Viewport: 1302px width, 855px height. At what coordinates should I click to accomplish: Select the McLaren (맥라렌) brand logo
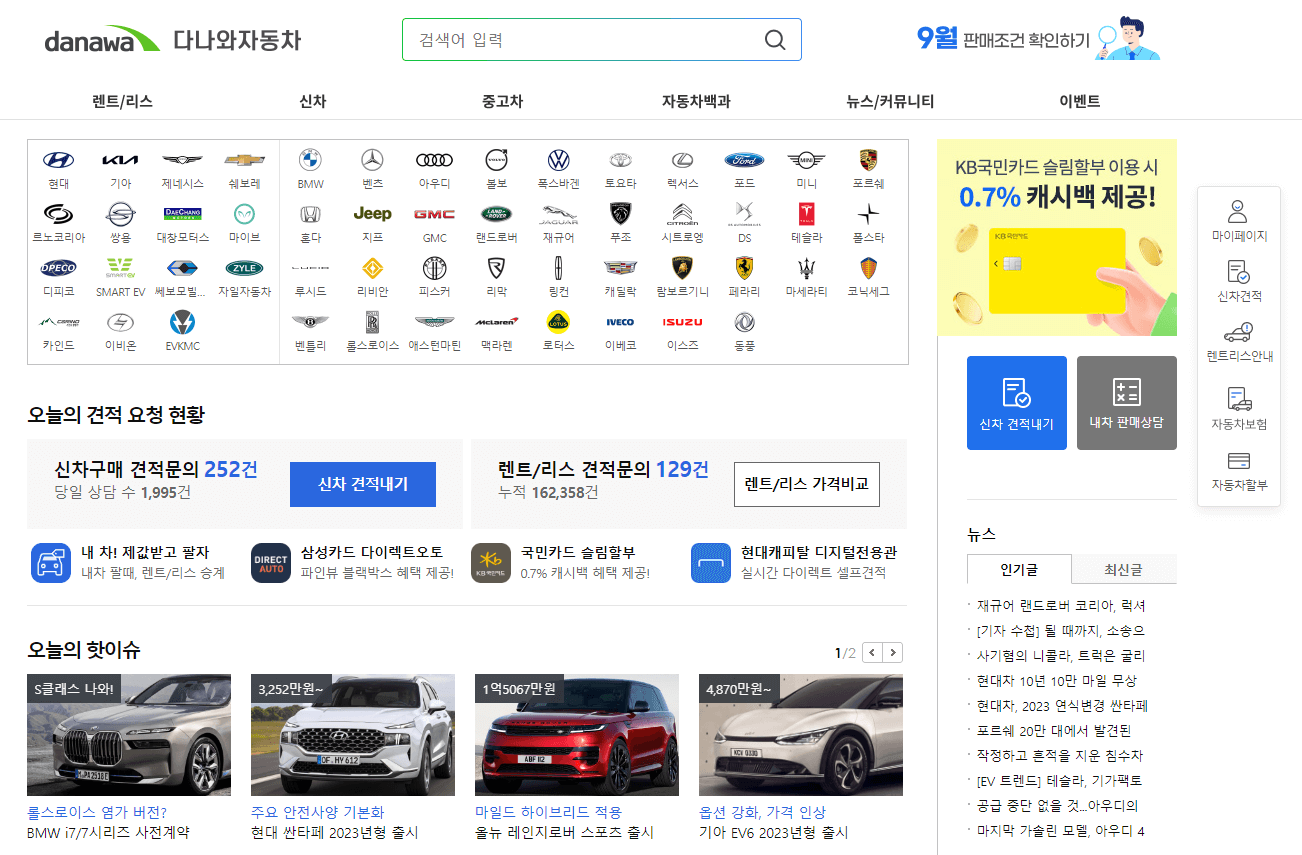click(496, 322)
